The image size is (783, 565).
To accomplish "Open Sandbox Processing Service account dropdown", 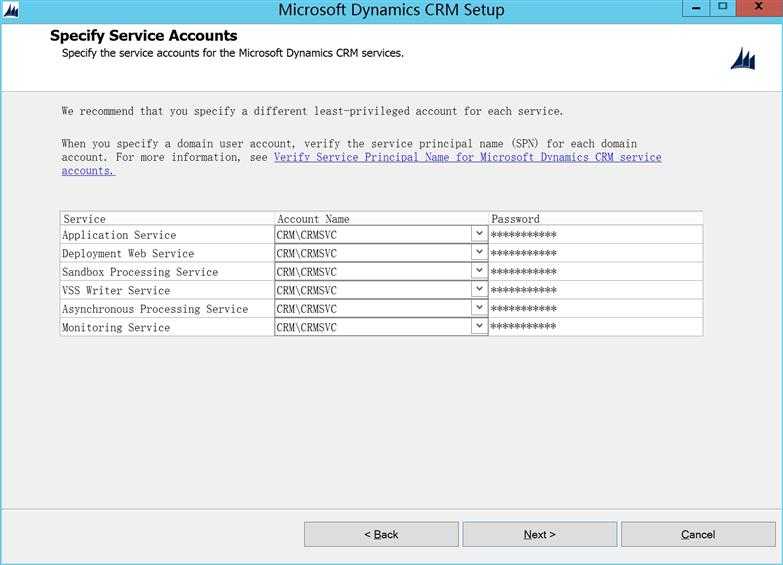I will coord(479,271).
